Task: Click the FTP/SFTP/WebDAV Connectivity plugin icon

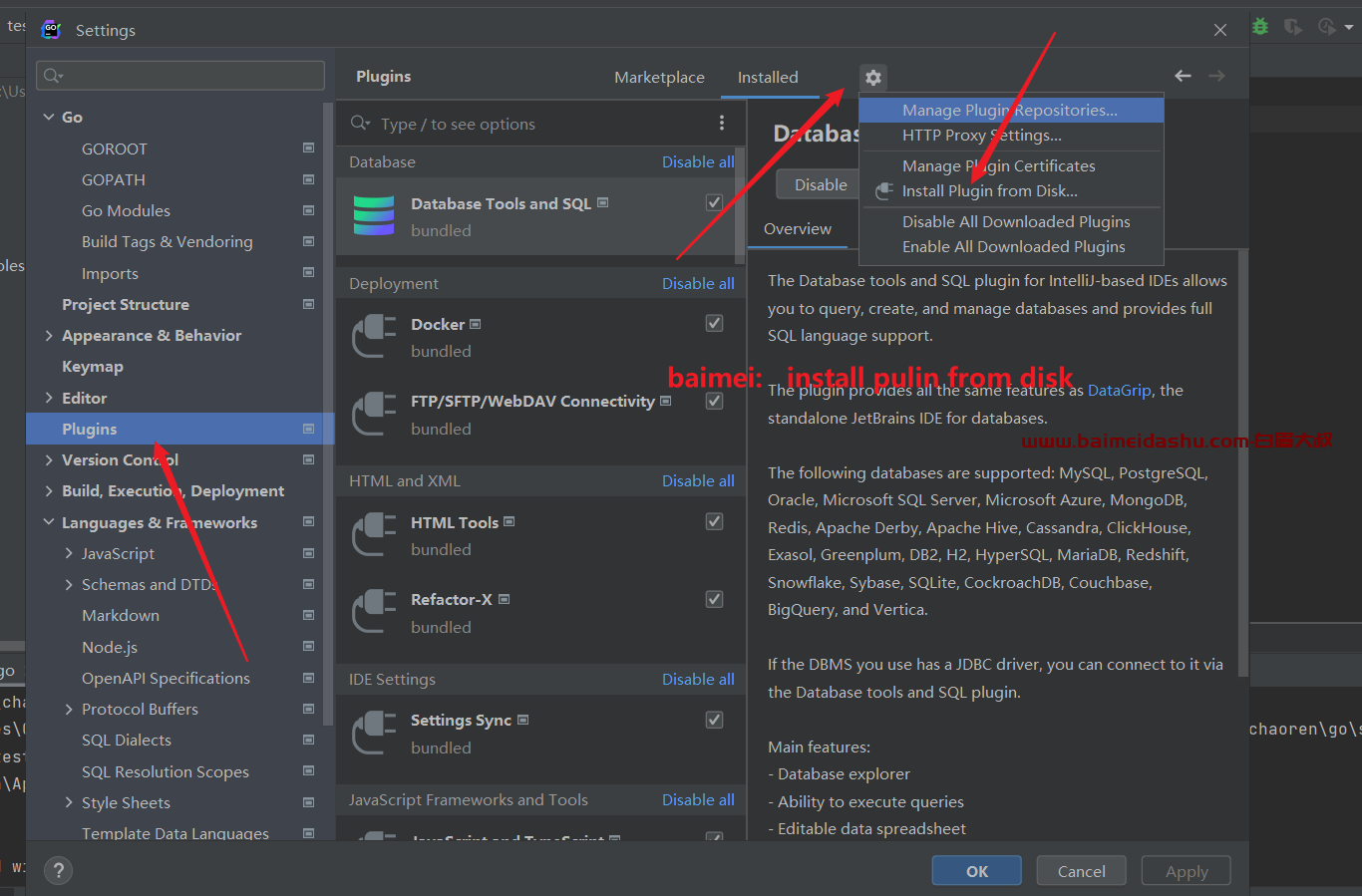Action: point(374,414)
